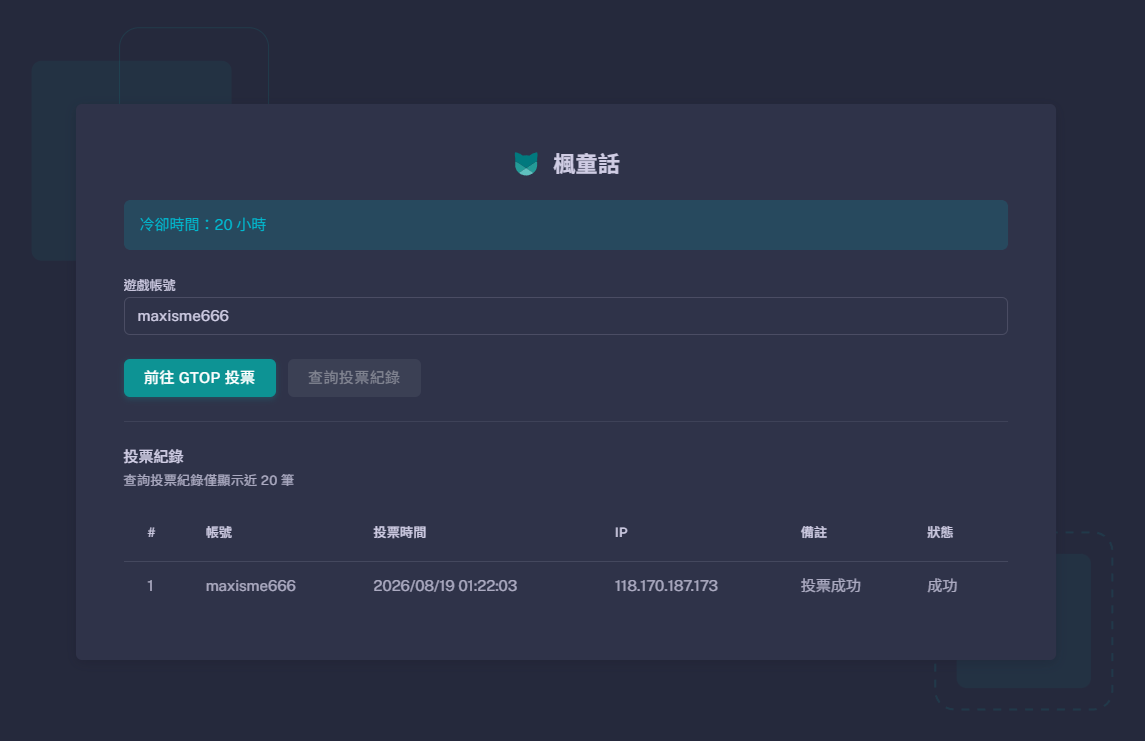Click the 2026/08/19 01:22:03 time cell
1145x741 pixels.
445,586
